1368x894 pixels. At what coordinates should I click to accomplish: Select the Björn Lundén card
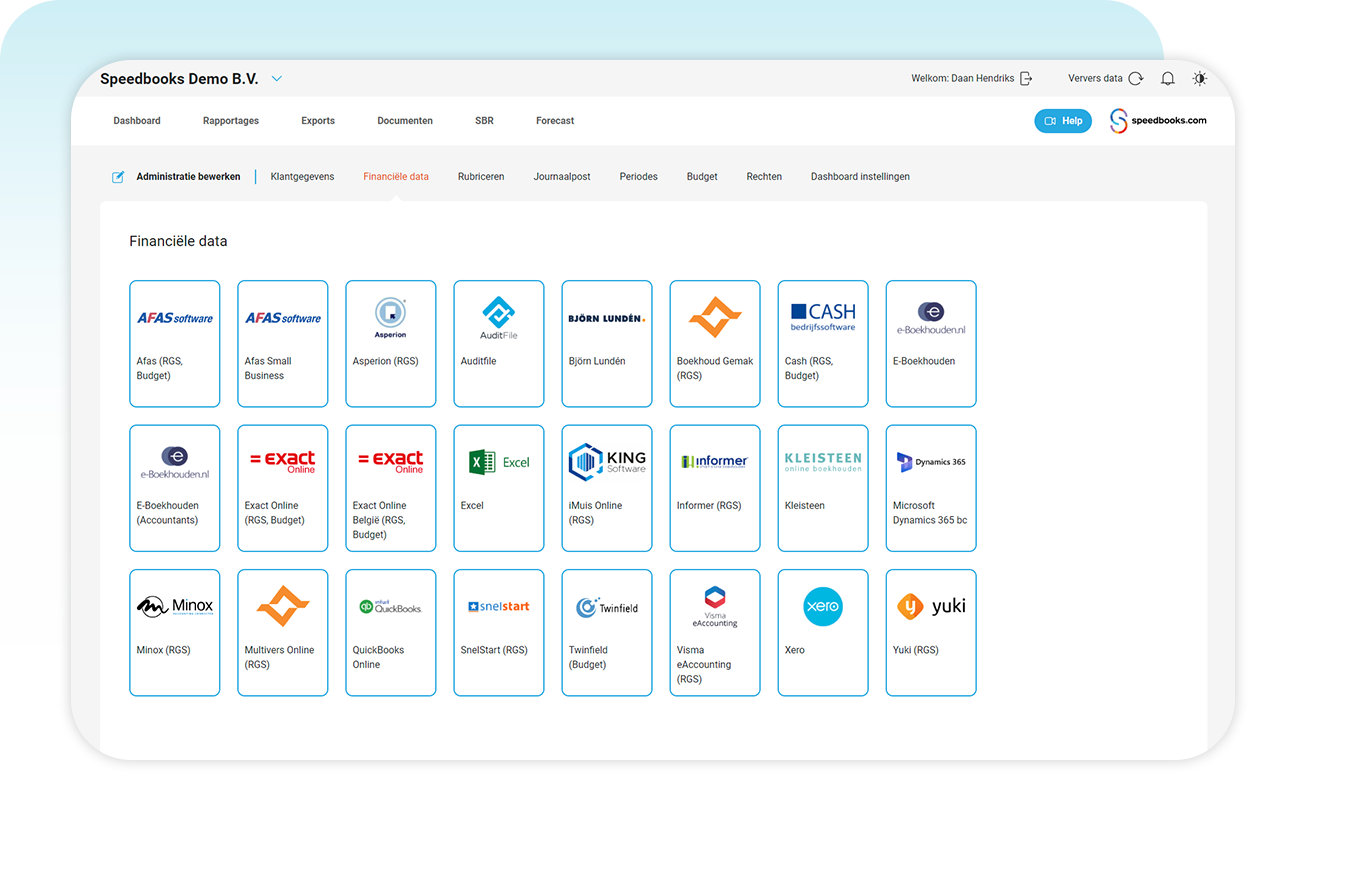[607, 344]
